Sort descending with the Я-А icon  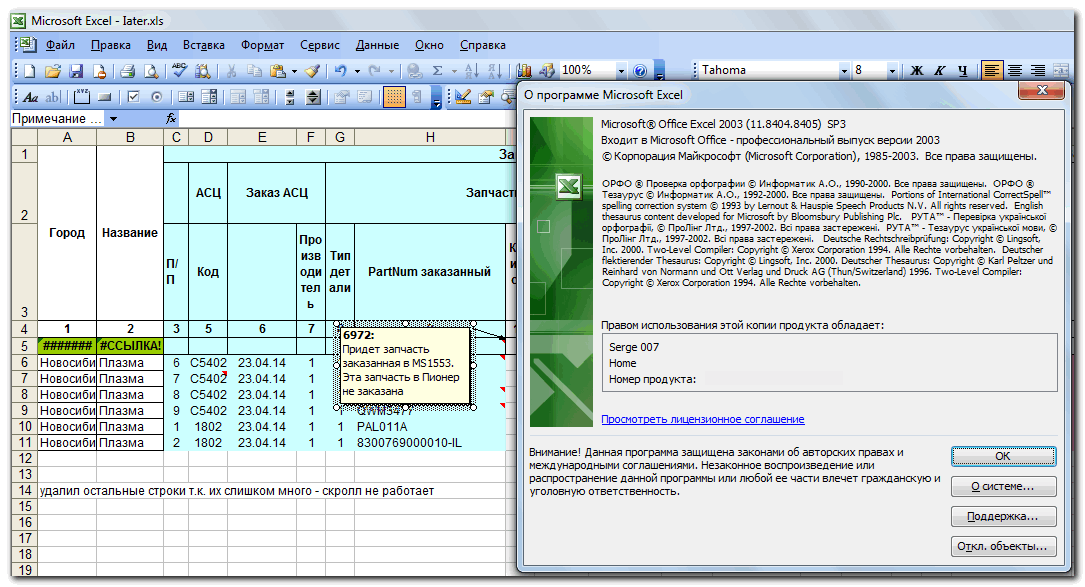coord(495,71)
